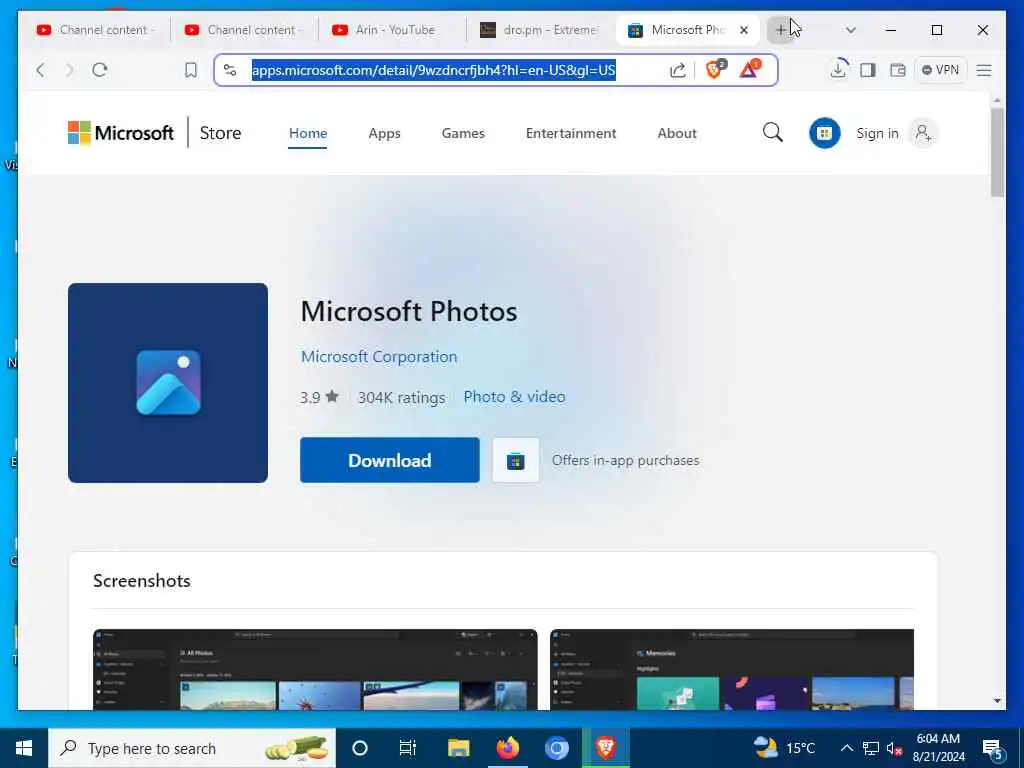Open a new tab with plus button
Image resolution: width=1024 pixels, height=768 pixels.
[x=780, y=30]
